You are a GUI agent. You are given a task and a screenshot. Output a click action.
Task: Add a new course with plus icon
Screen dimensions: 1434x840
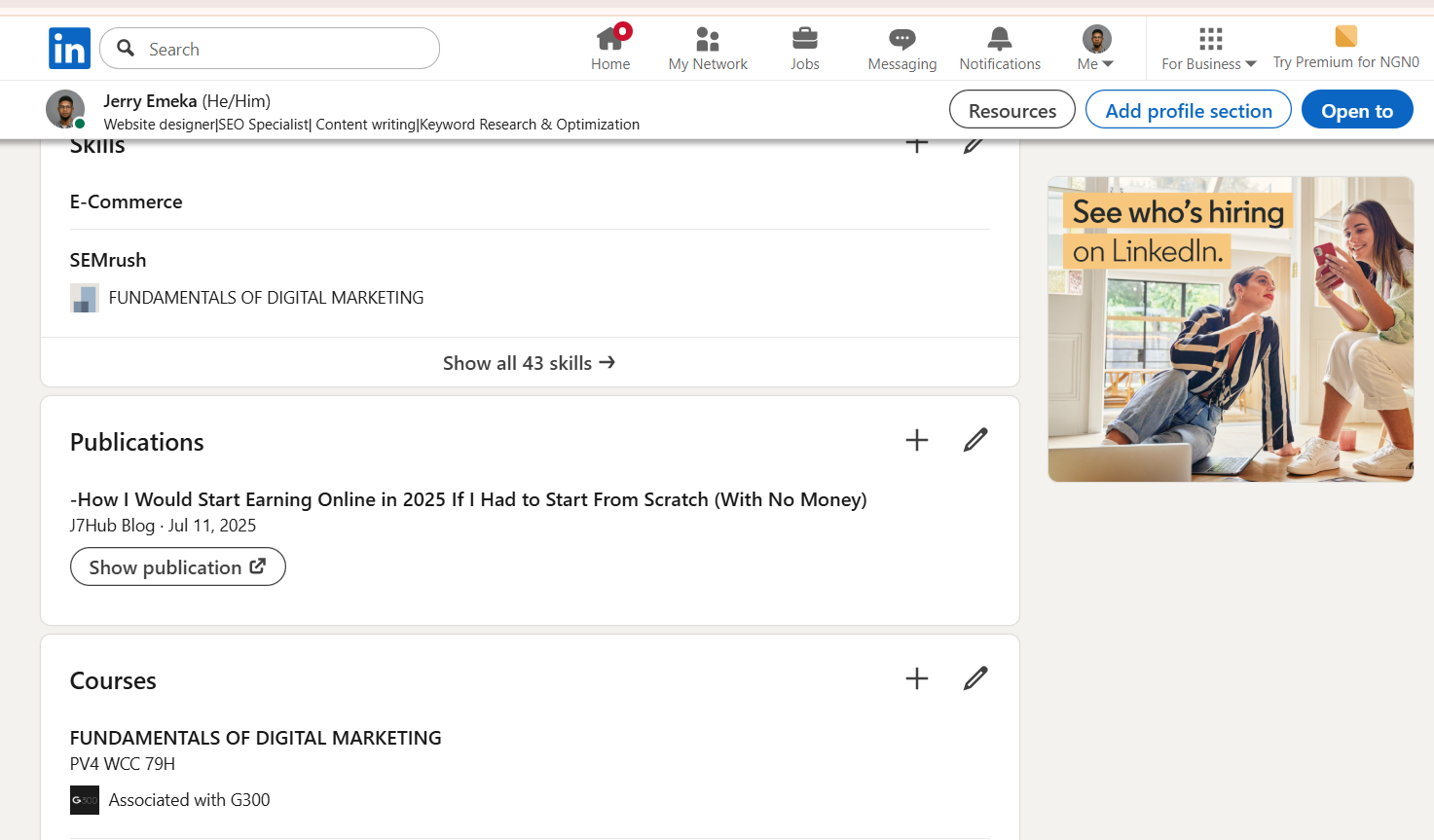click(916, 678)
